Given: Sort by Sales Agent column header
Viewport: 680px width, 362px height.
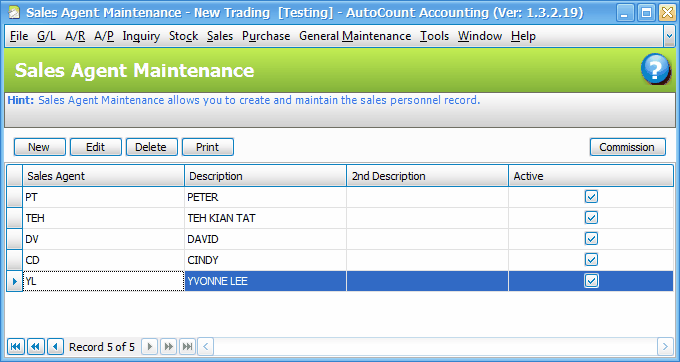Looking at the screenshot, I should (103, 176).
